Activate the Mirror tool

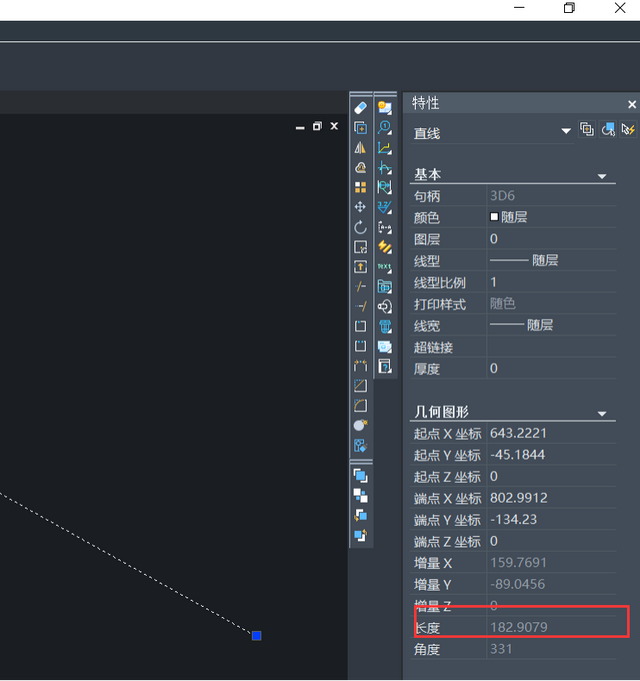click(x=360, y=148)
